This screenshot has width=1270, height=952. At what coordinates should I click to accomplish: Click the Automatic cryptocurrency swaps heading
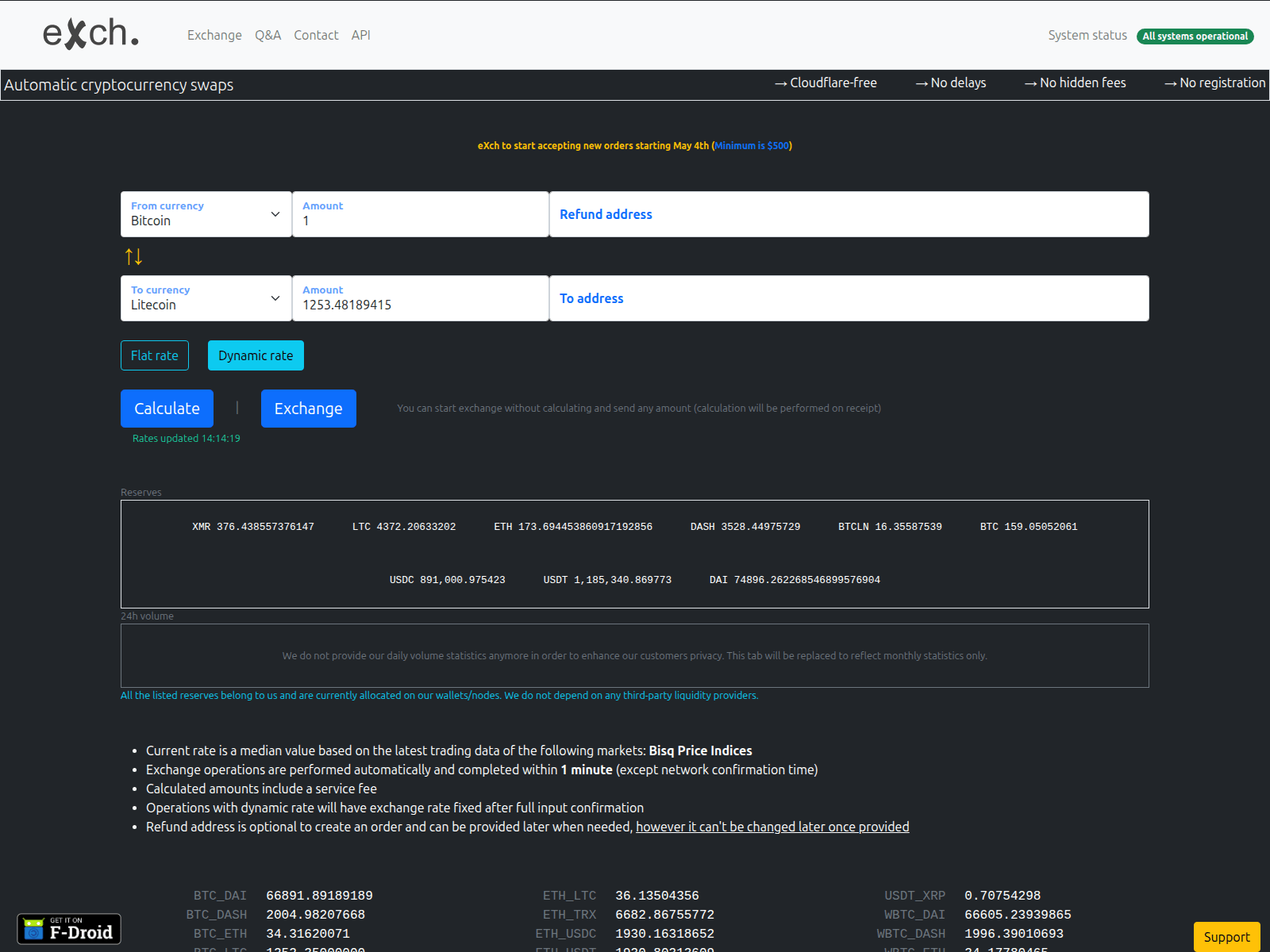(119, 85)
